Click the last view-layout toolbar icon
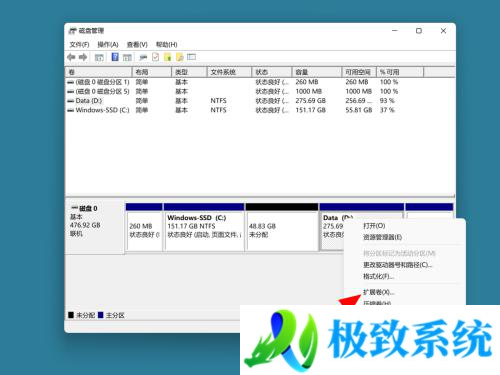 point(191,57)
